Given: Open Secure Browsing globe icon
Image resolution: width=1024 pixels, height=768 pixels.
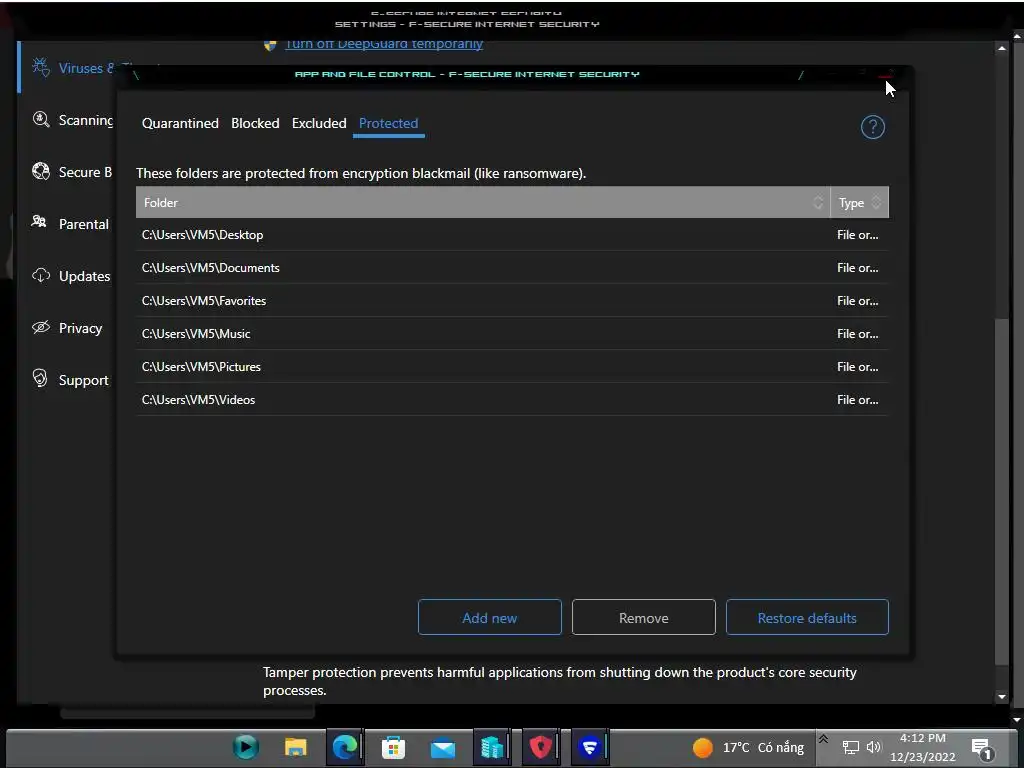Looking at the screenshot, I should (x=41, y=171).
